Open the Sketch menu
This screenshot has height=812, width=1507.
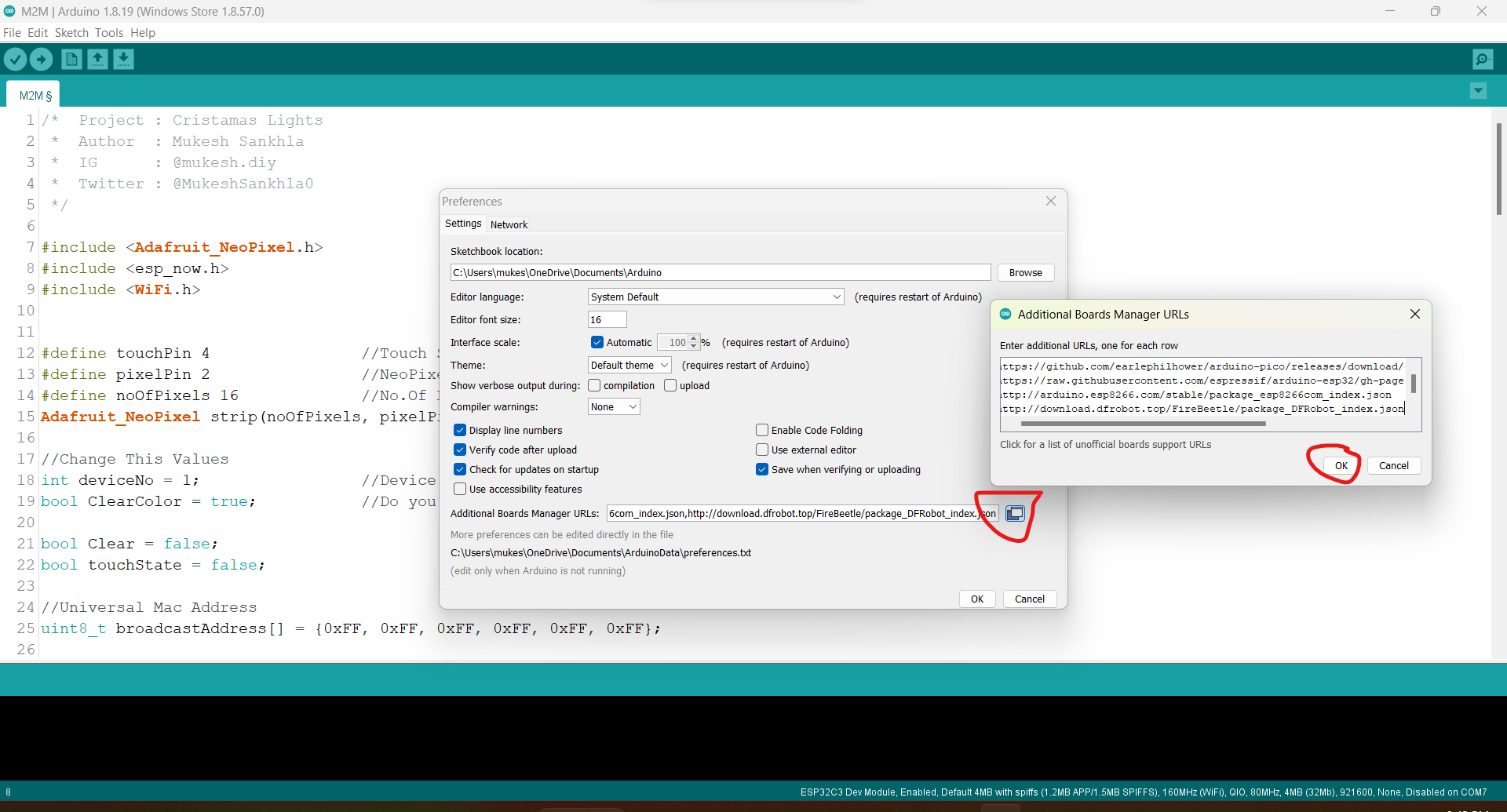pyautogui.click(x=71, y=32)
